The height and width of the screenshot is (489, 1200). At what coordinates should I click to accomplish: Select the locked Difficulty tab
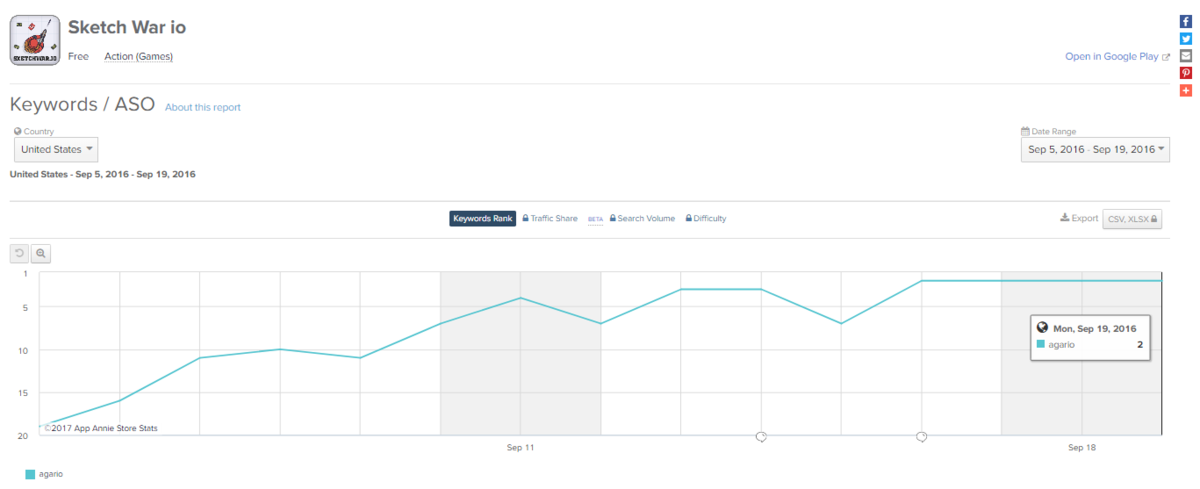coord(706,218)
